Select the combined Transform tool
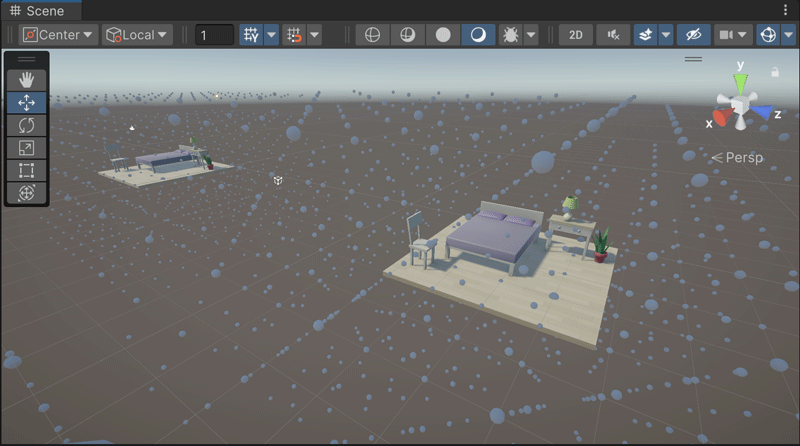This screenshot has height=446, width=800. 26,193
